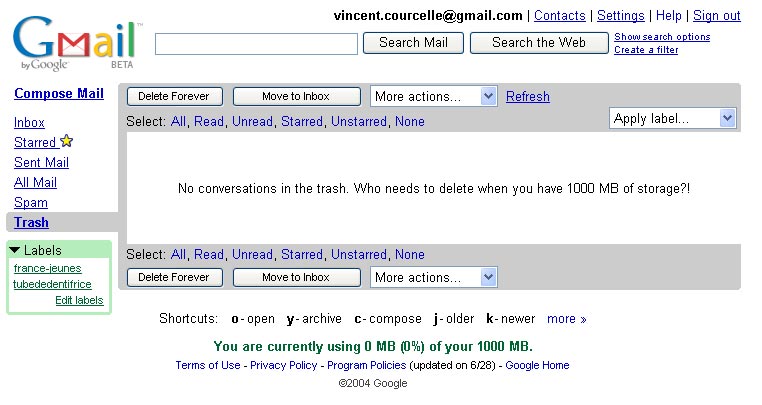Viewport: 762px width, 405px height.
Task: Click the Gmail logo
Action: pos(77,43)
